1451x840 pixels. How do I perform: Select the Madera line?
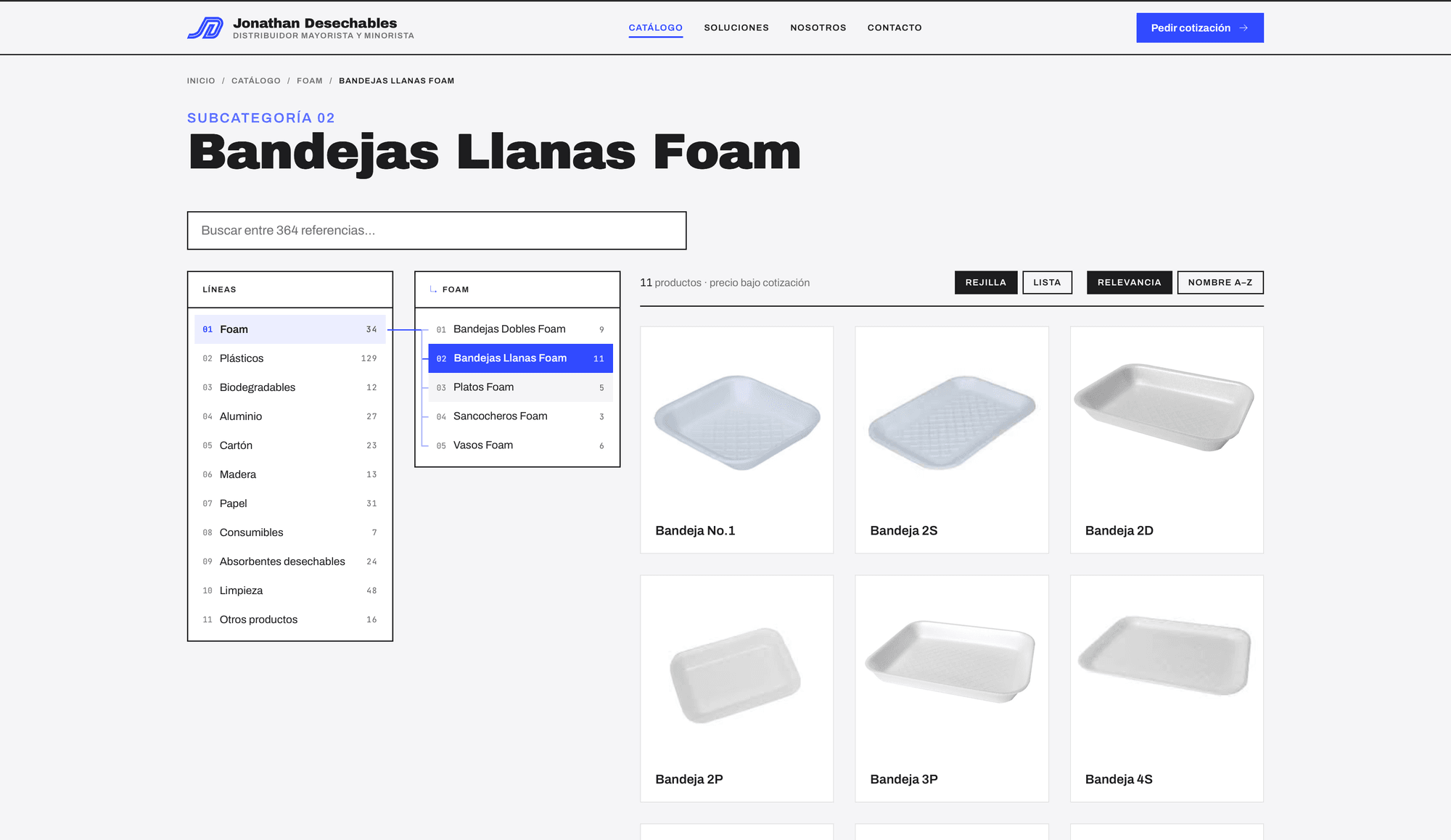[290, 474]
